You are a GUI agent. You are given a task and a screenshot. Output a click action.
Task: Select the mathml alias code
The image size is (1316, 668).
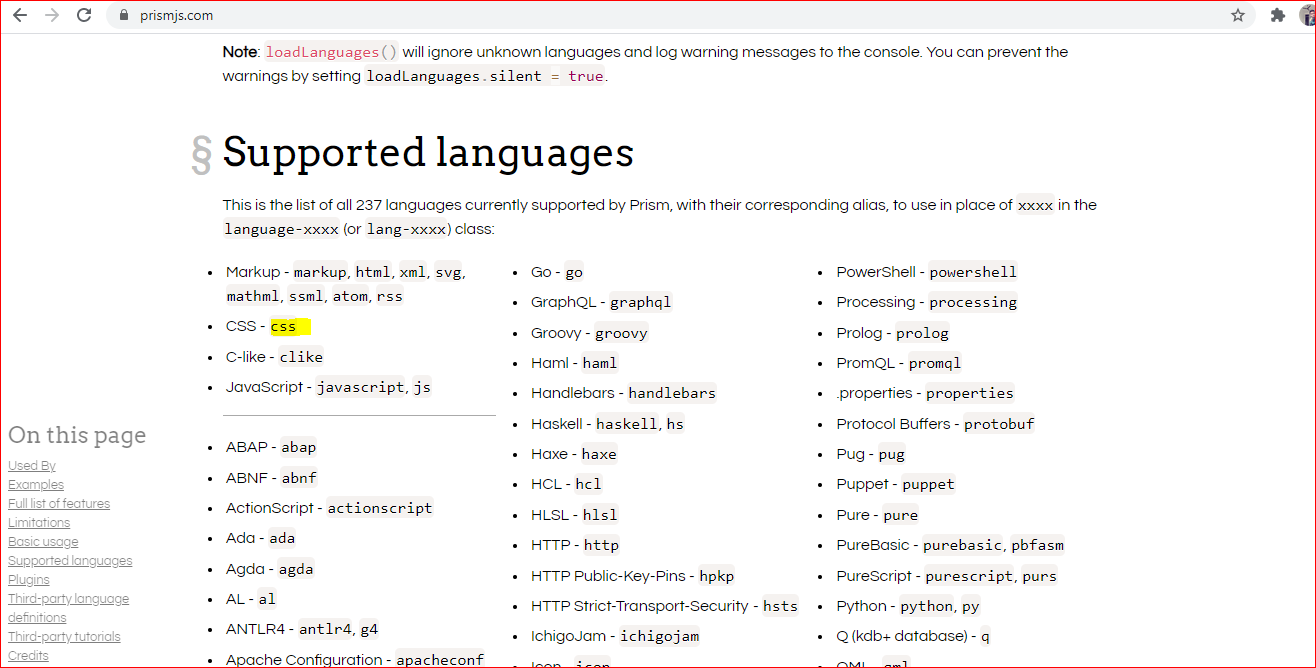(254, 296)
